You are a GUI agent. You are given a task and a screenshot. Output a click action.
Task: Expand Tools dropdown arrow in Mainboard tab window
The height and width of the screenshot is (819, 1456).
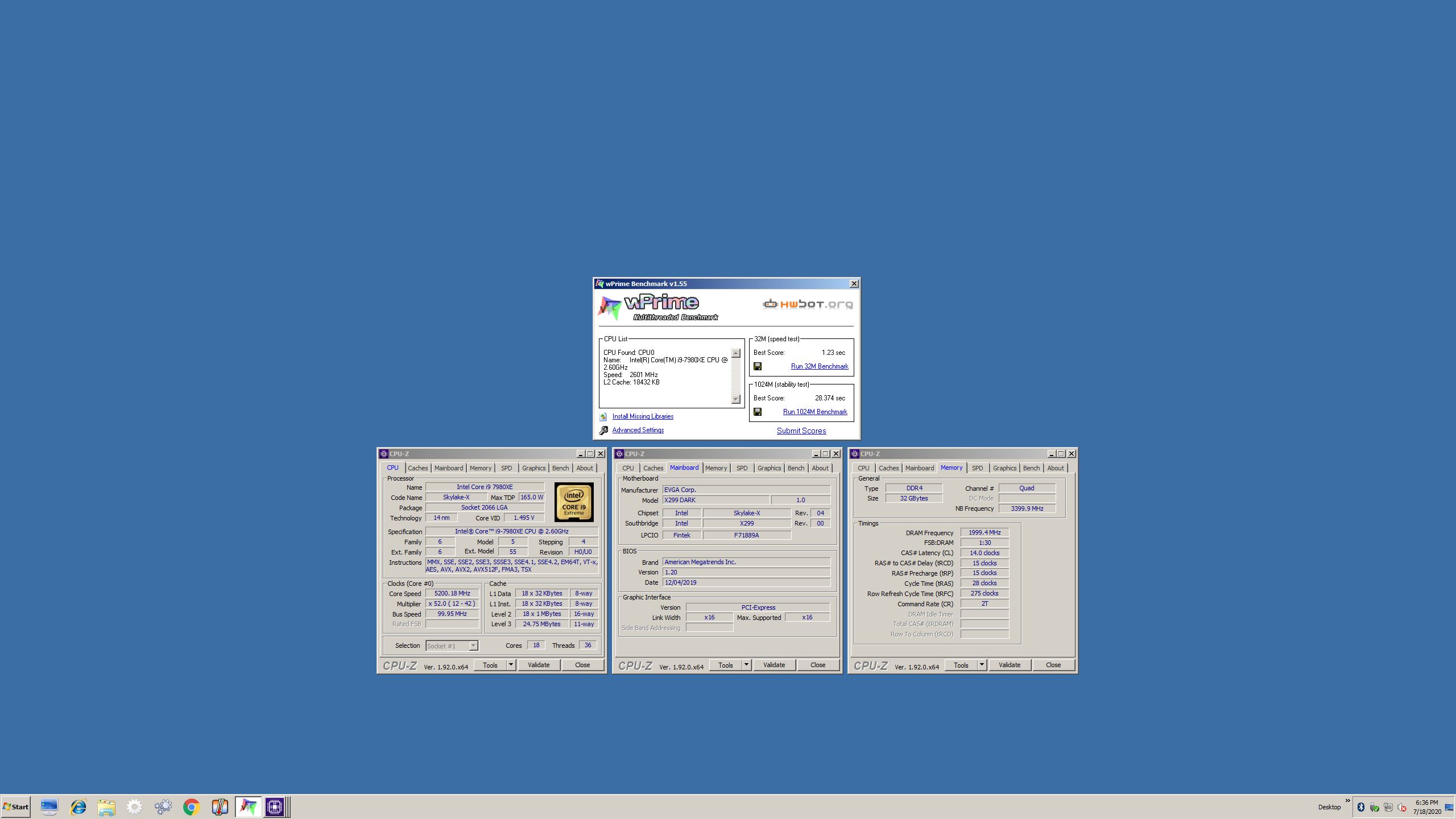tap(746, 665)
